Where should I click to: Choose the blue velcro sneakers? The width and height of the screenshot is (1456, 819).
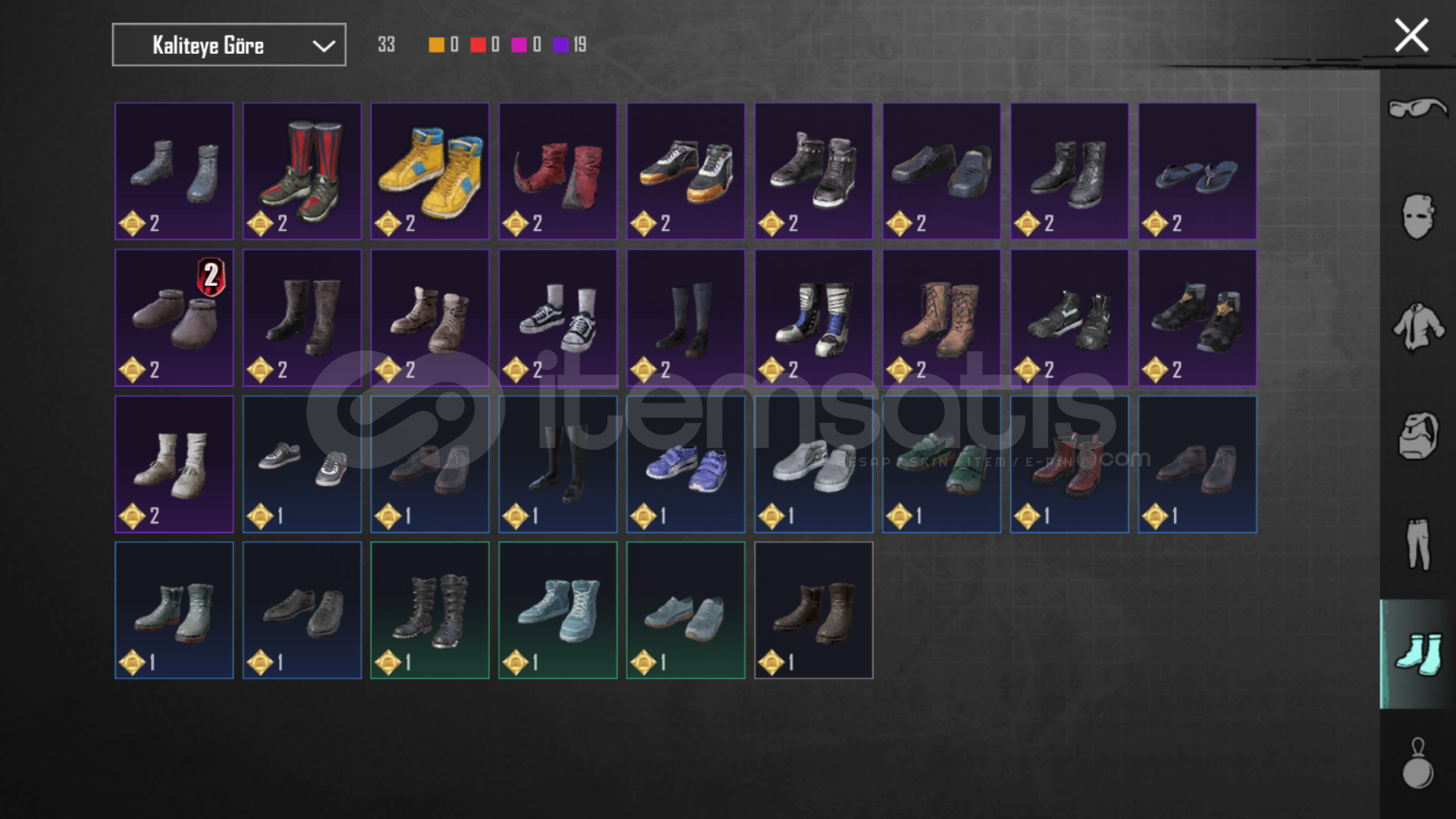click(686, 464)
